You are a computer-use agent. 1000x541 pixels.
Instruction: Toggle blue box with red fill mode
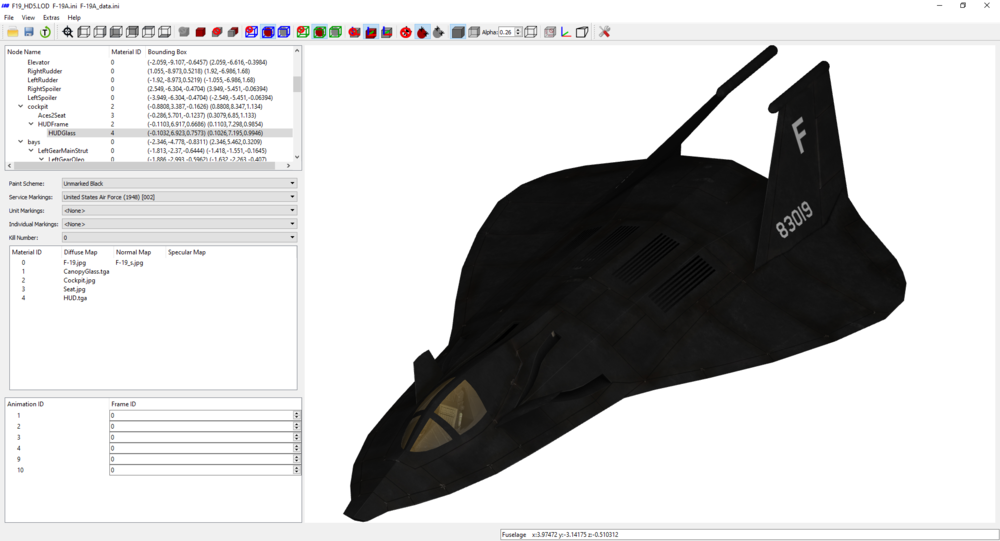pos(268,32)
